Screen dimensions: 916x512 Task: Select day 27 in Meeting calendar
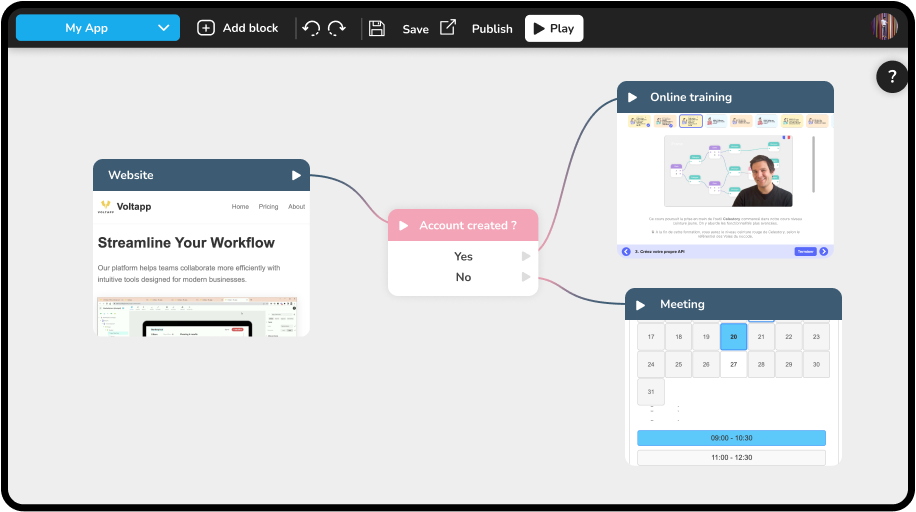click(x=734, y=364)
